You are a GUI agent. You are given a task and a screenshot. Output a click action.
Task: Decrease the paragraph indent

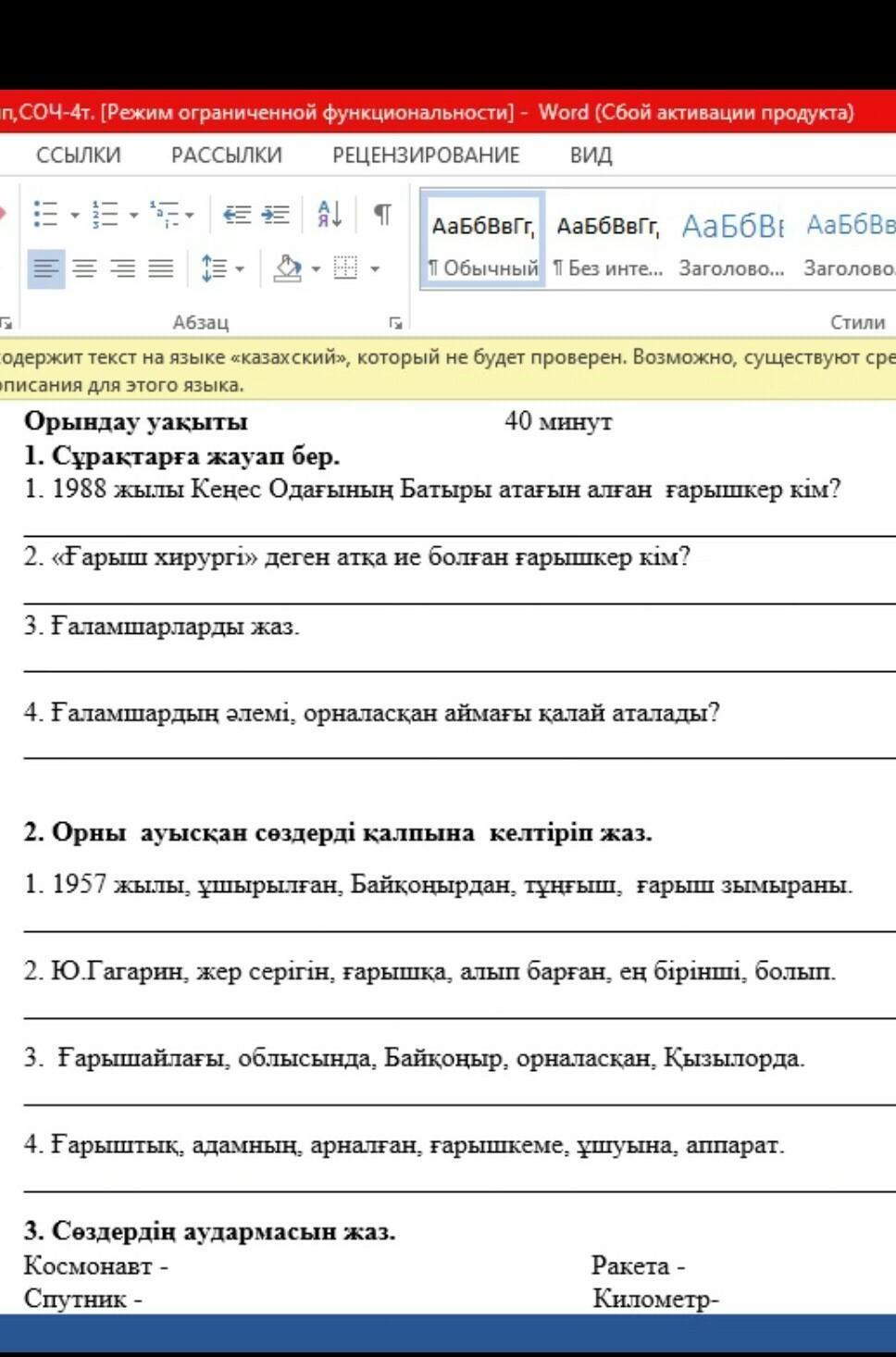coord(237,215)
